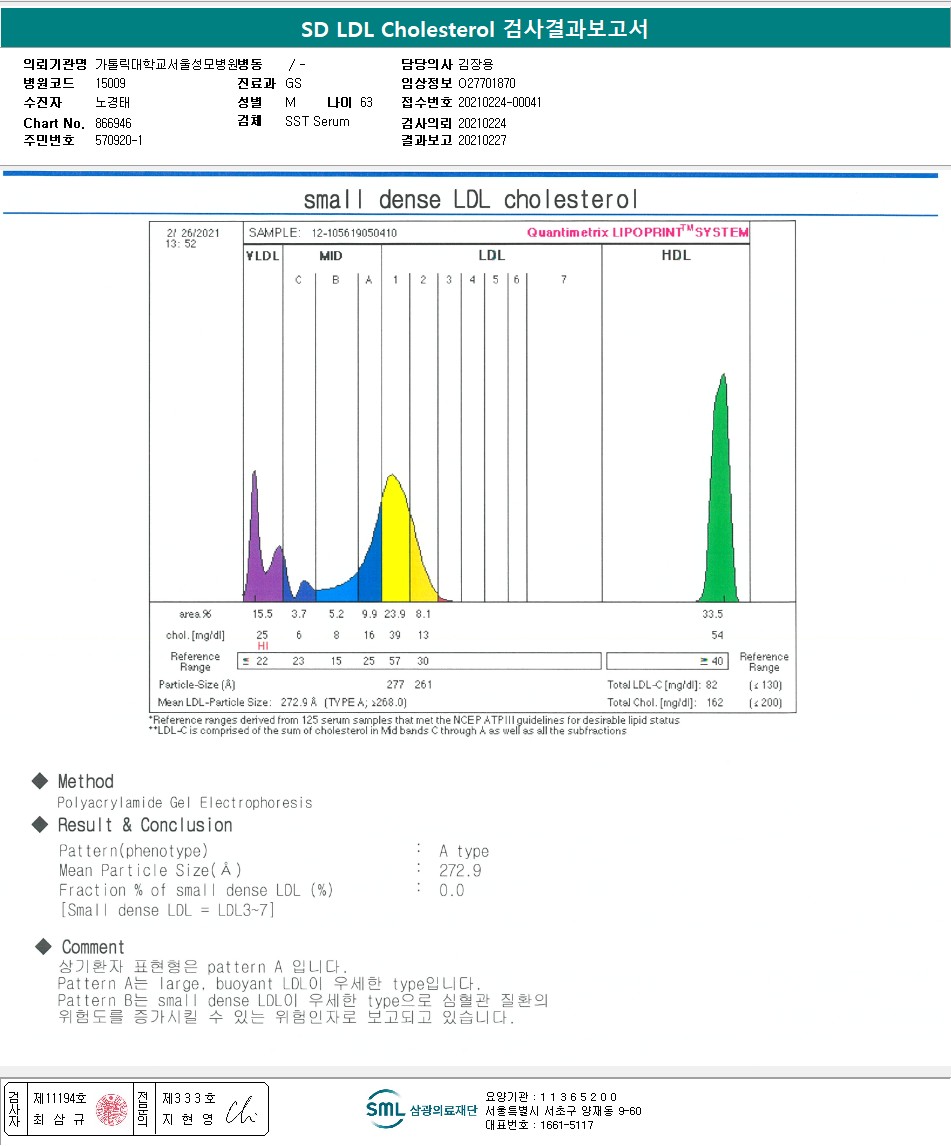Select reception number 20210224-00041
Viewport: 951px width, 1146px height.
click(x=500, y=102)
